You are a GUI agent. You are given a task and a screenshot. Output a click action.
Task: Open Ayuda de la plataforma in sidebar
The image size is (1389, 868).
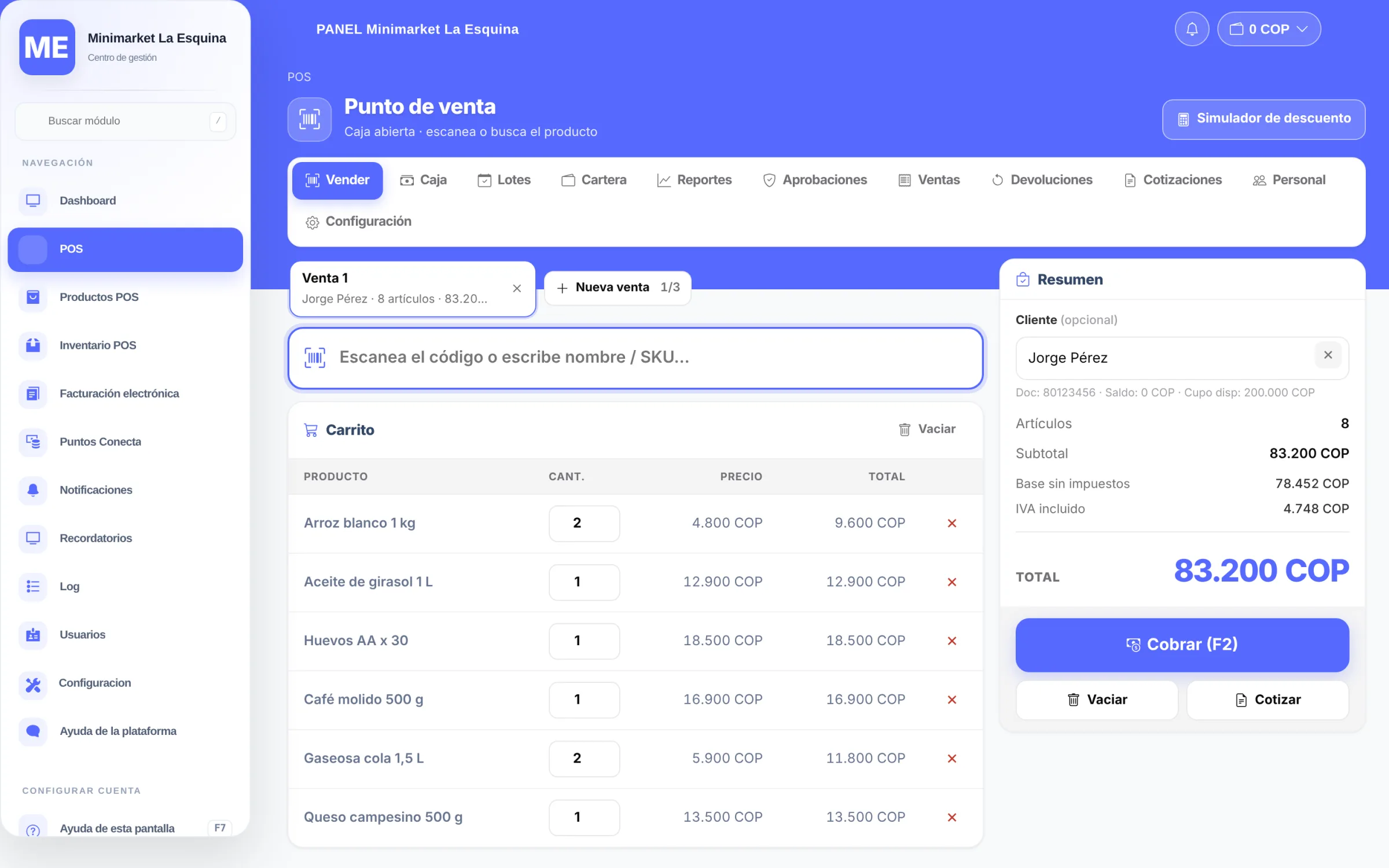point(125,731)
